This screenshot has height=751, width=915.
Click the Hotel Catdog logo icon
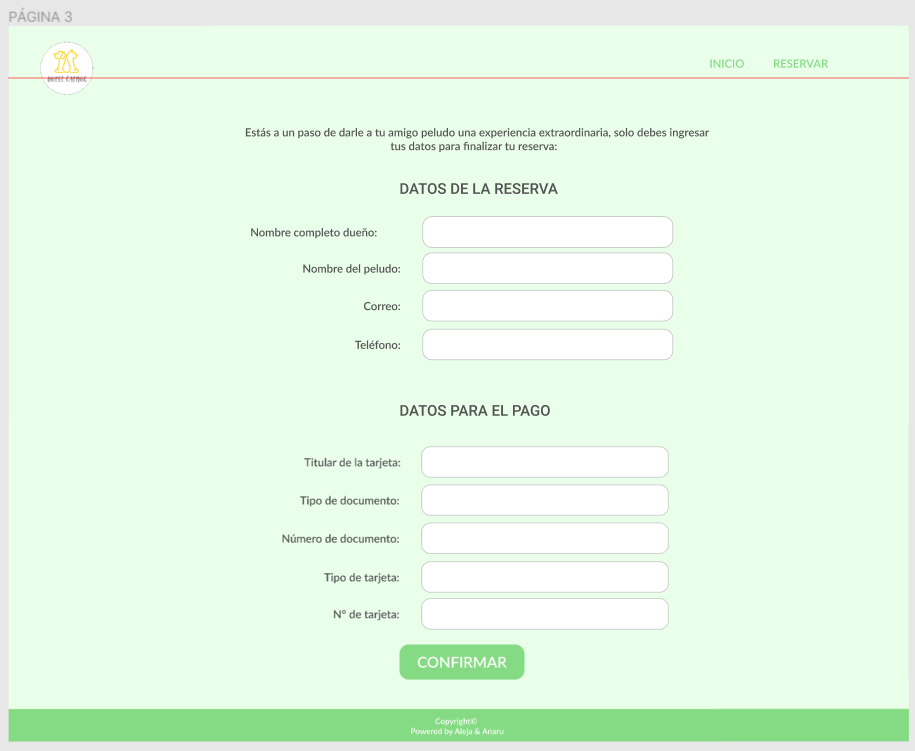pyautogui.click(x=67, y=68)
